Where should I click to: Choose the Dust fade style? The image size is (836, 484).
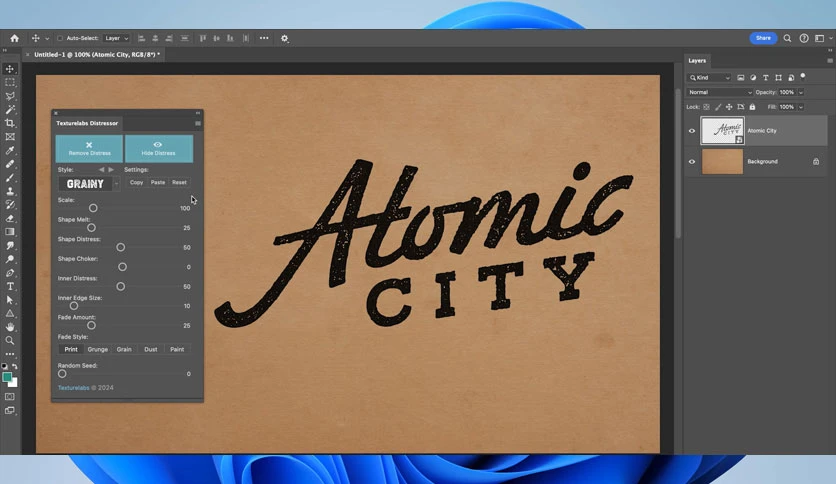coord(151,349)
